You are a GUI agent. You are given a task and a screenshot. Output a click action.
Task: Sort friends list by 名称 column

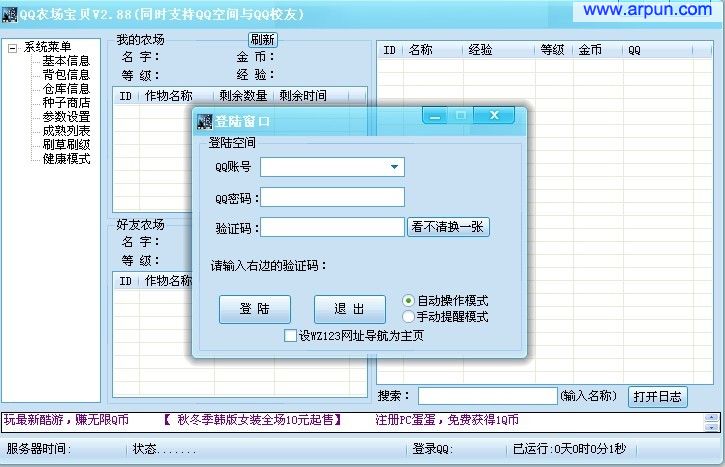(x=433, y=50)
